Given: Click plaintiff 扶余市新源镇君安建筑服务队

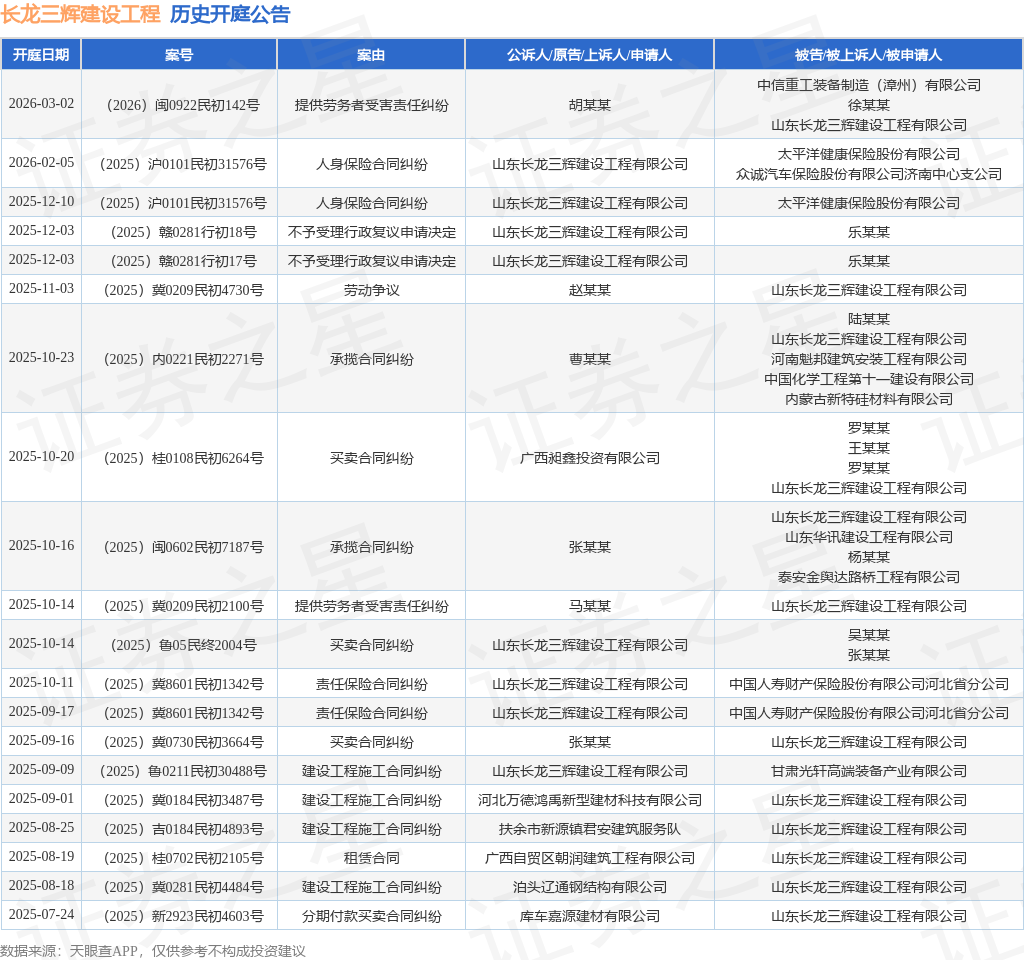Looking at the screenshot, I should (589, 829).
